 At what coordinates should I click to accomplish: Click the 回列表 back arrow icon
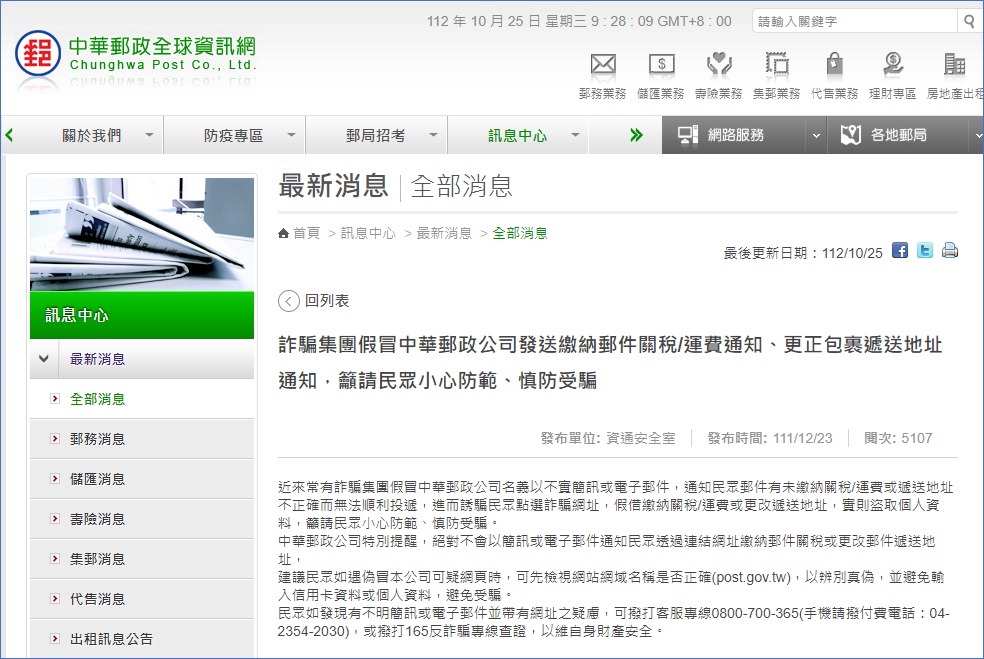289,301
